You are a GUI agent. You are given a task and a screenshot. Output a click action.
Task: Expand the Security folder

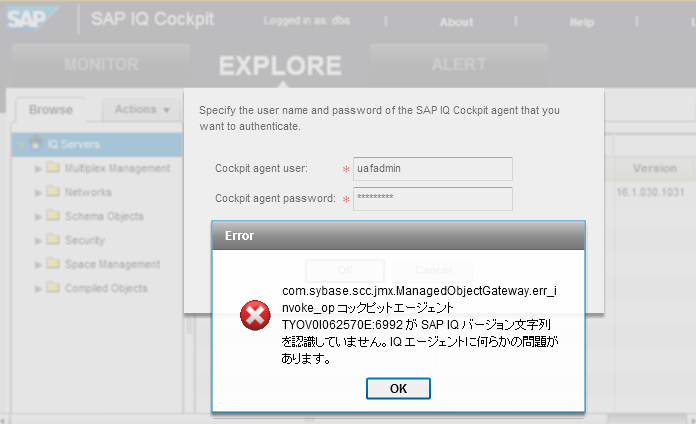coord(38,241)
